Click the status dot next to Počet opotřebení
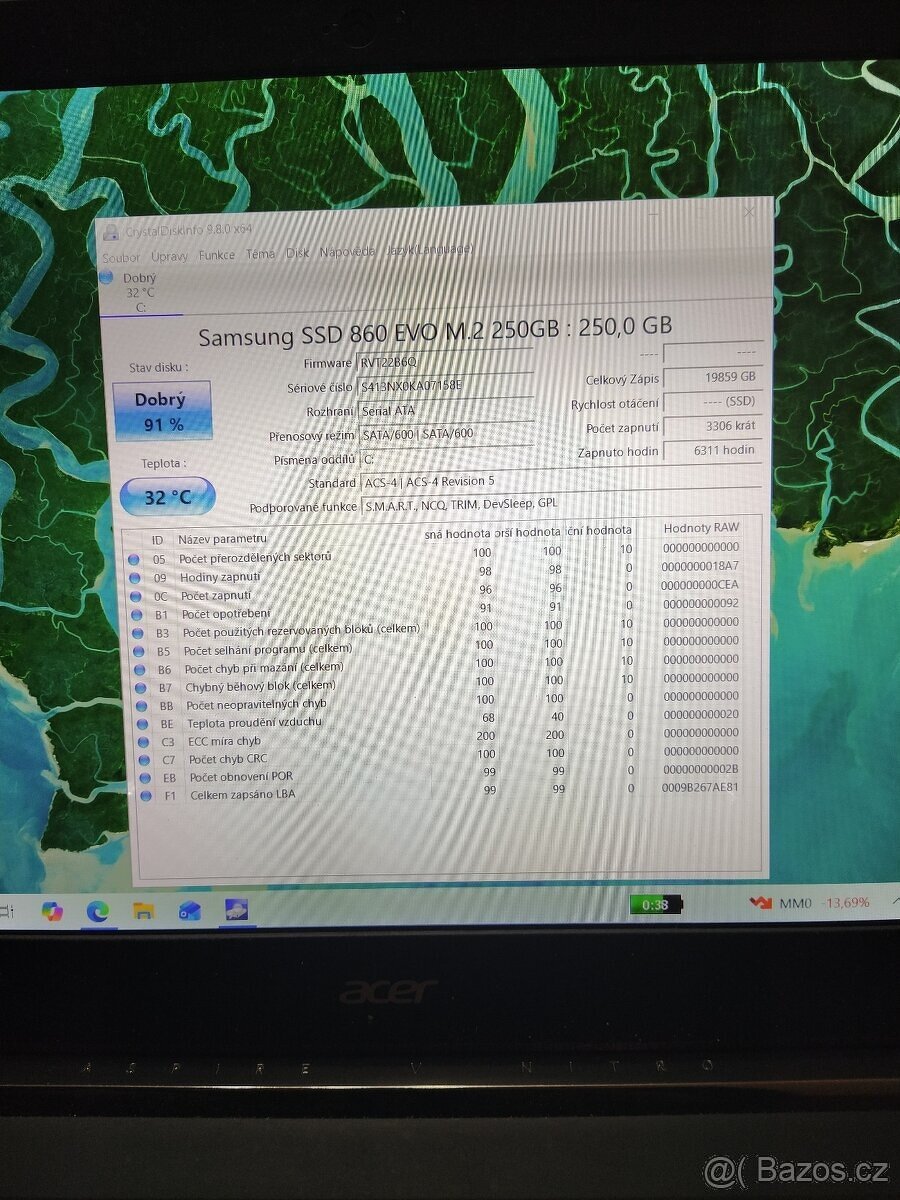Image resolution: width=900 pixels, height=1200 pixels. point(136,613)
